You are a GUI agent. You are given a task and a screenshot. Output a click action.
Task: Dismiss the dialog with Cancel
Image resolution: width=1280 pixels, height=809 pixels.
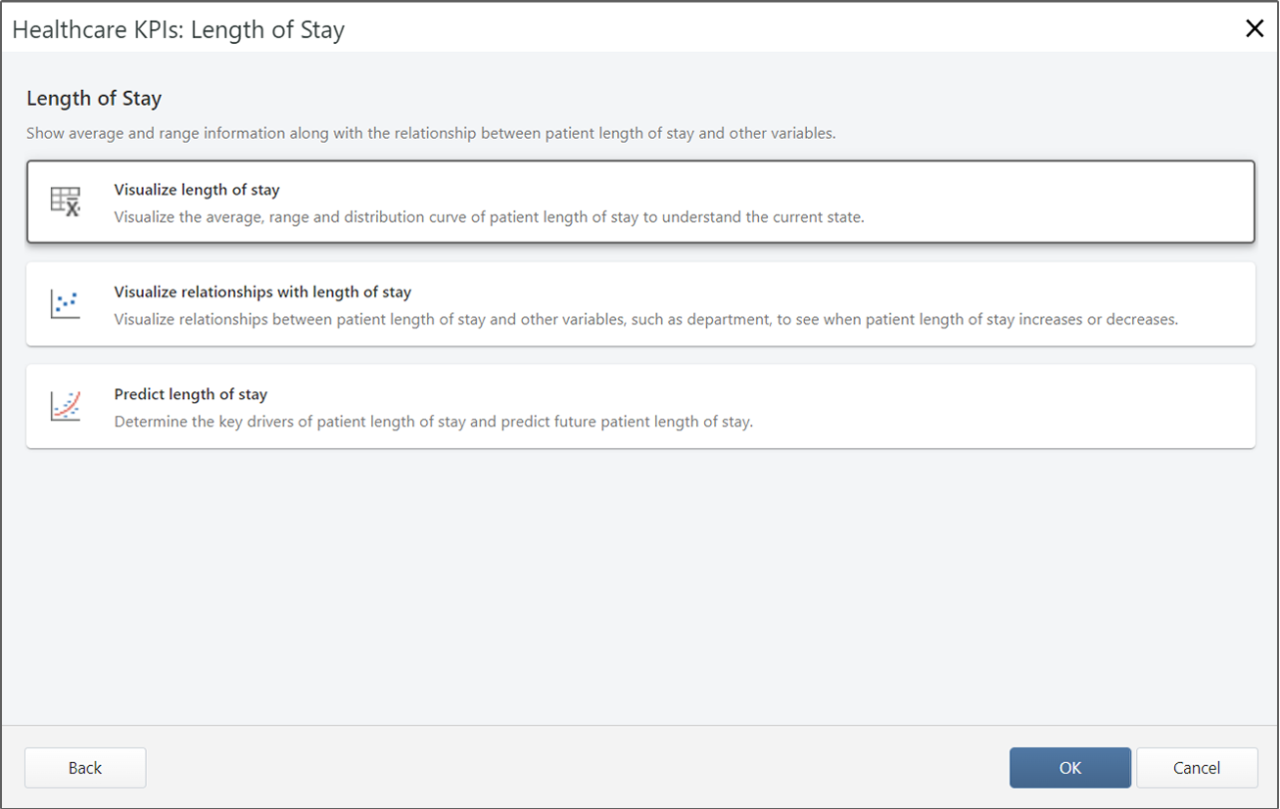coord(1197,767)
